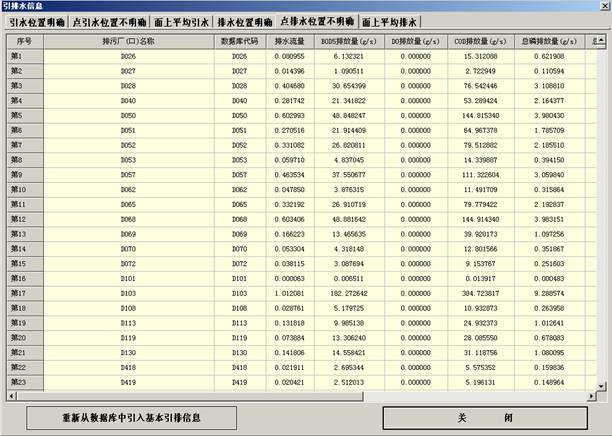The width and height of the screenshot is (612, 436).
Task: Select the 面上平均引水 tab
Action: (182, 21)
